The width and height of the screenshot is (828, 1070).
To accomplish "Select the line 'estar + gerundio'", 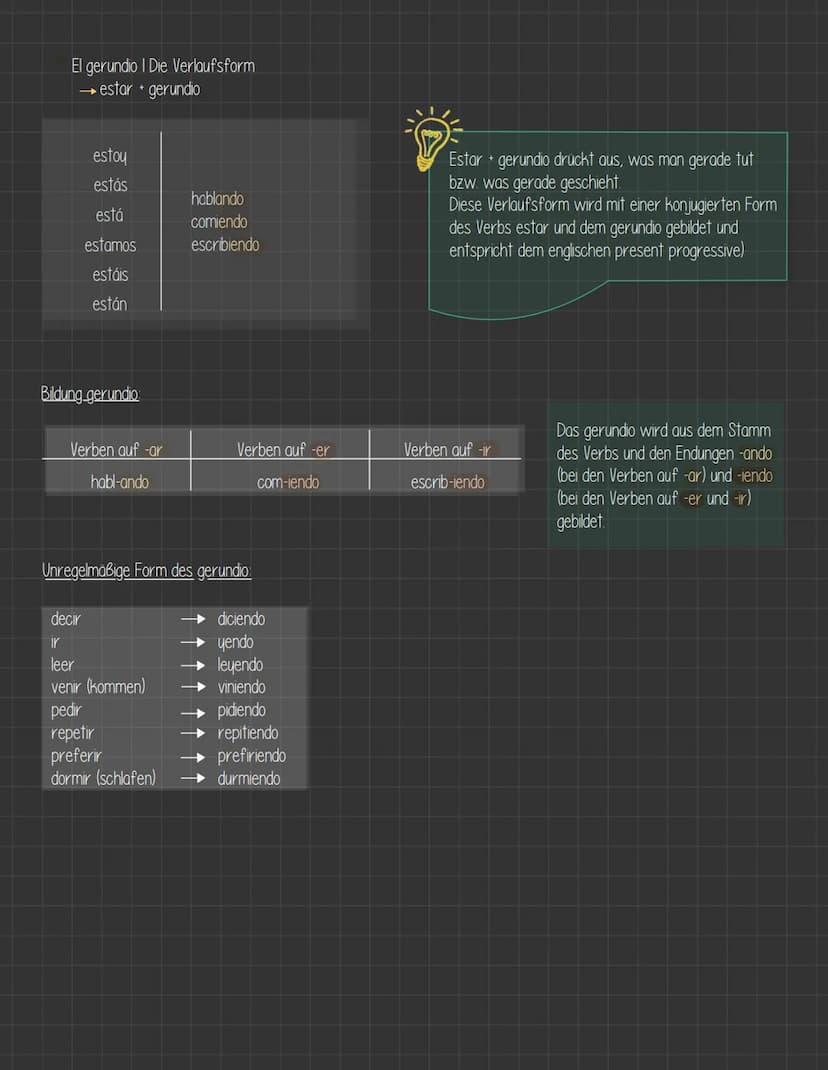I will pyautogui.click(x=149, y=89).
